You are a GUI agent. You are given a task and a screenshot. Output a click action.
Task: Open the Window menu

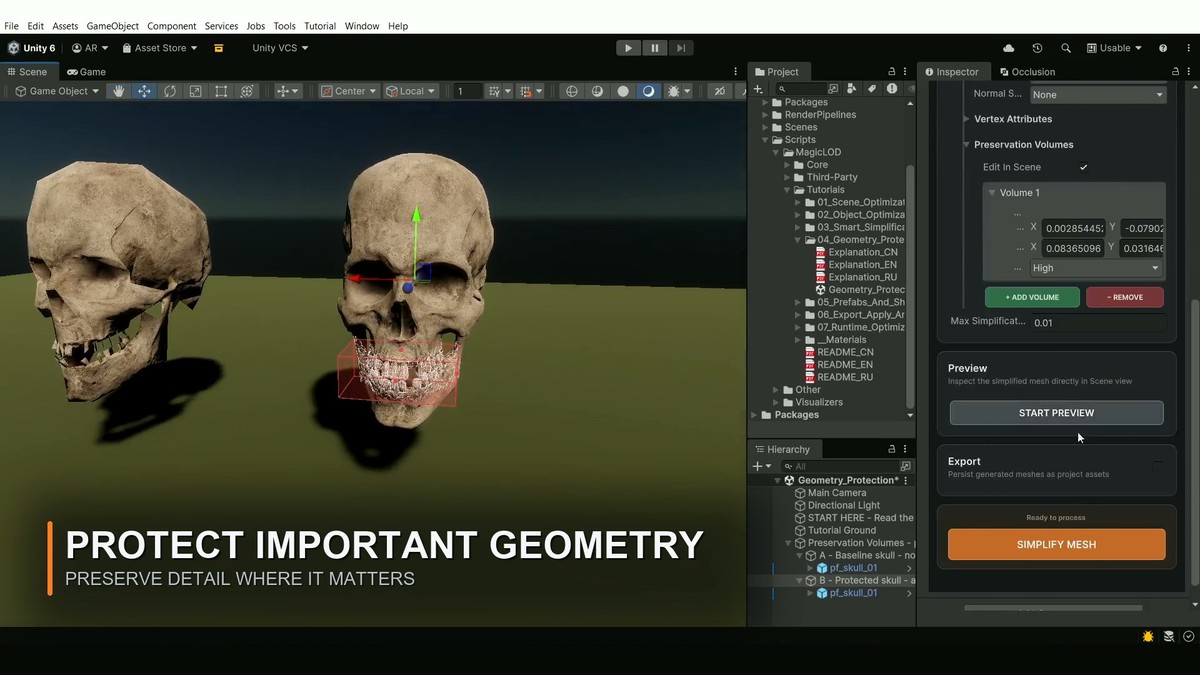tap(362, 26)
